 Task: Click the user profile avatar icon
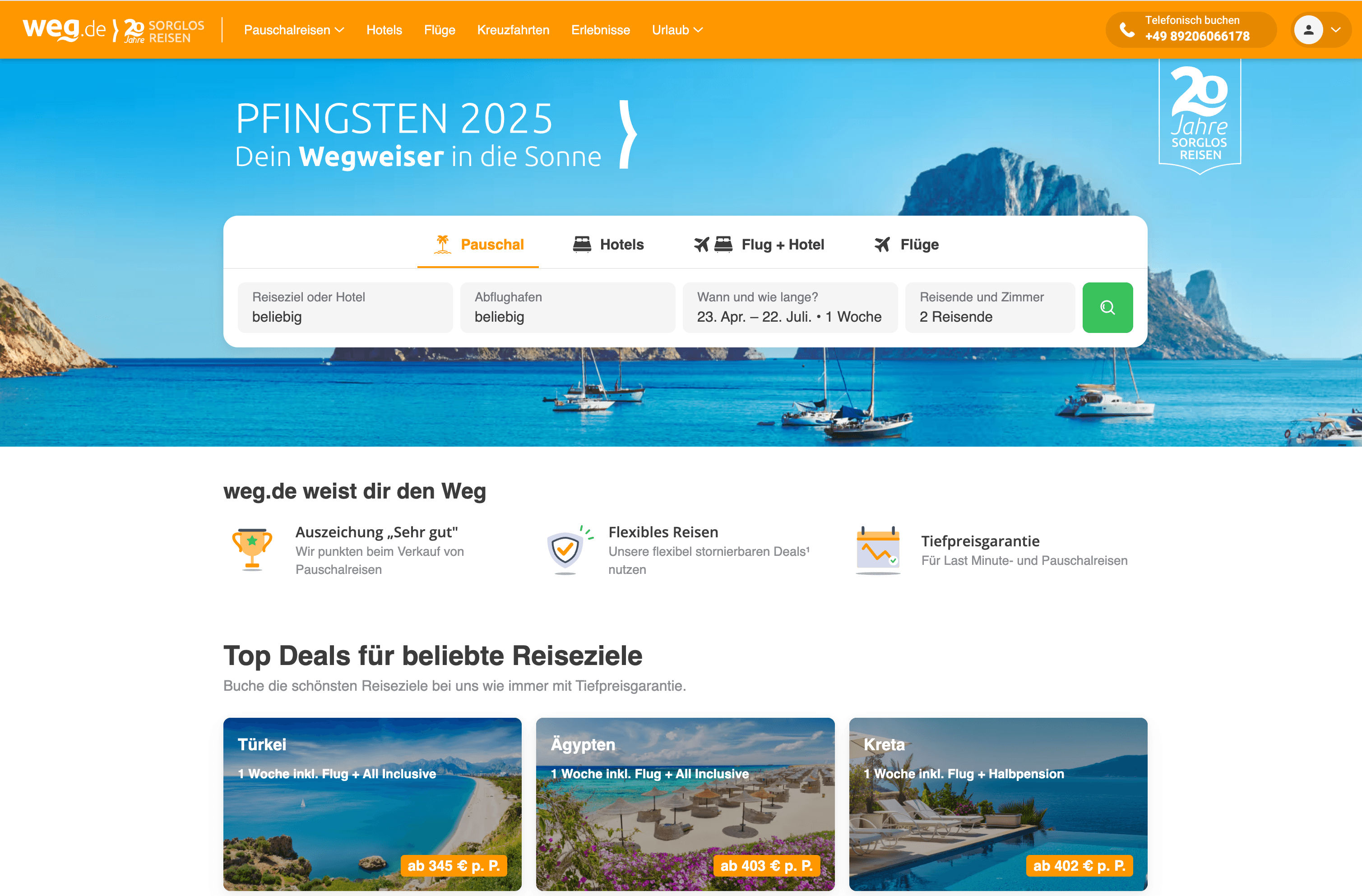(1308, 30)
